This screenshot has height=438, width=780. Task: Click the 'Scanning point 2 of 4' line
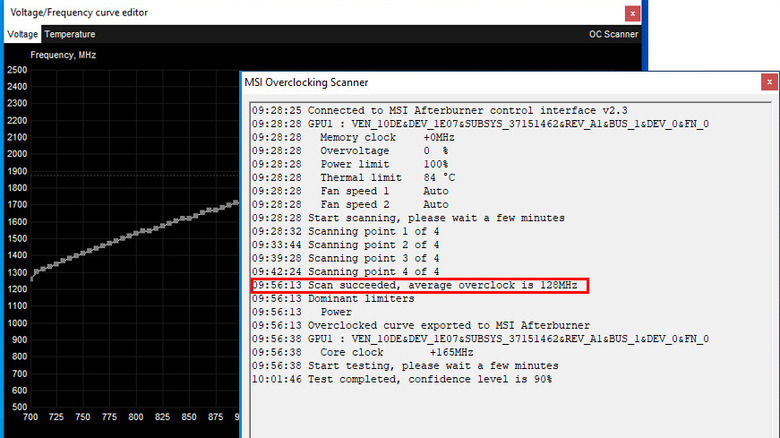tap(346, 245)
